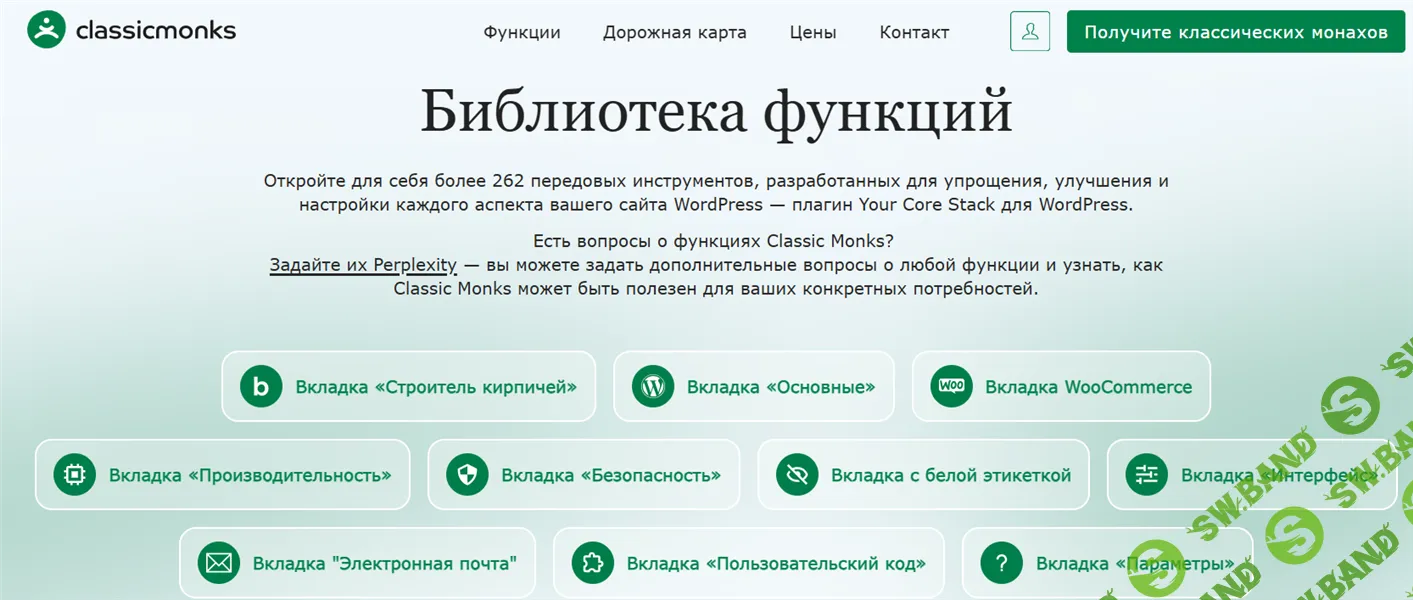Open the Дорожная карта menu item
Image resolution: width=1413 pixels, height=600 pixels.
click(x=675, y=32)
